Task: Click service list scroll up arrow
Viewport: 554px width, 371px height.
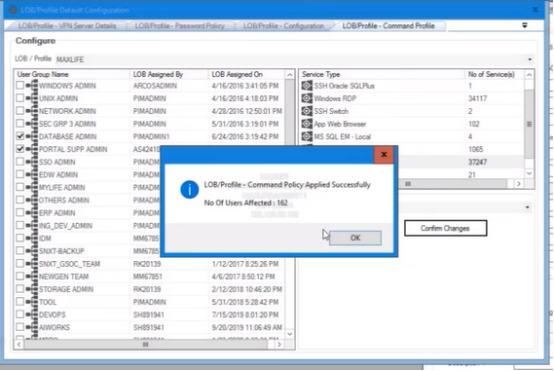Action: click(x=529, y=75)
